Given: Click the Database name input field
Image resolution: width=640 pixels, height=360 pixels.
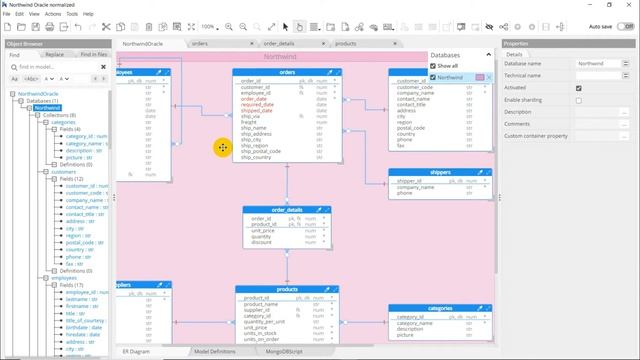Looking at the screenshot, I should 598,64.
